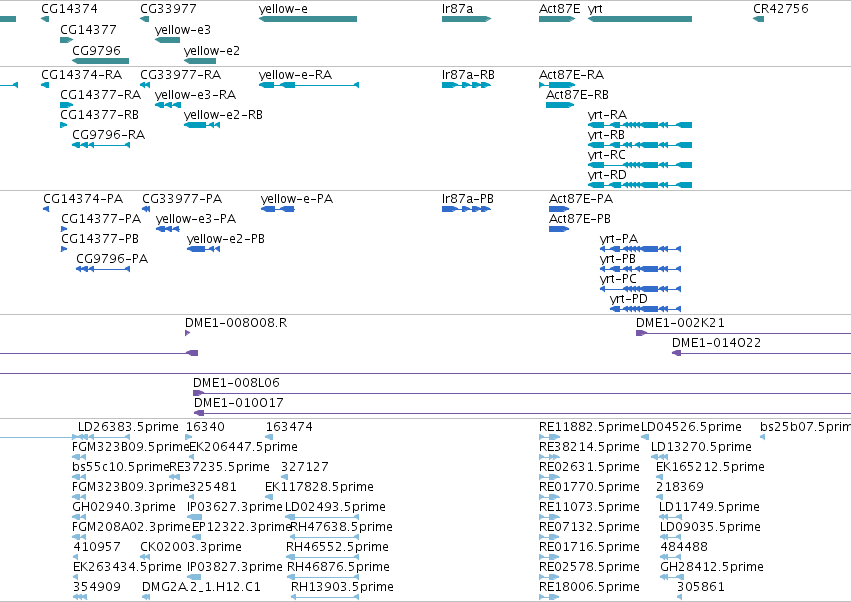The width and height of the screenshot is (851, 602).
Task: Open the GH02940.3prime EST label
Action: coord(124,506)
